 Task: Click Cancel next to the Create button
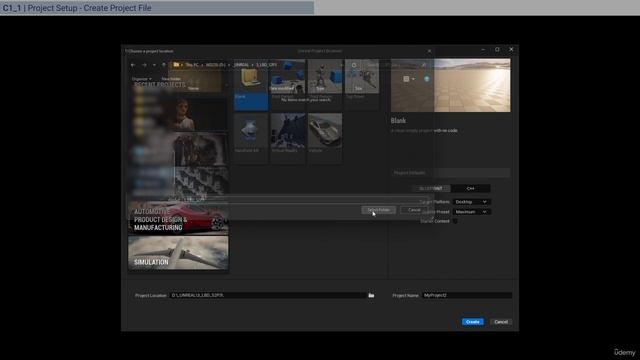tap(501, 322)
